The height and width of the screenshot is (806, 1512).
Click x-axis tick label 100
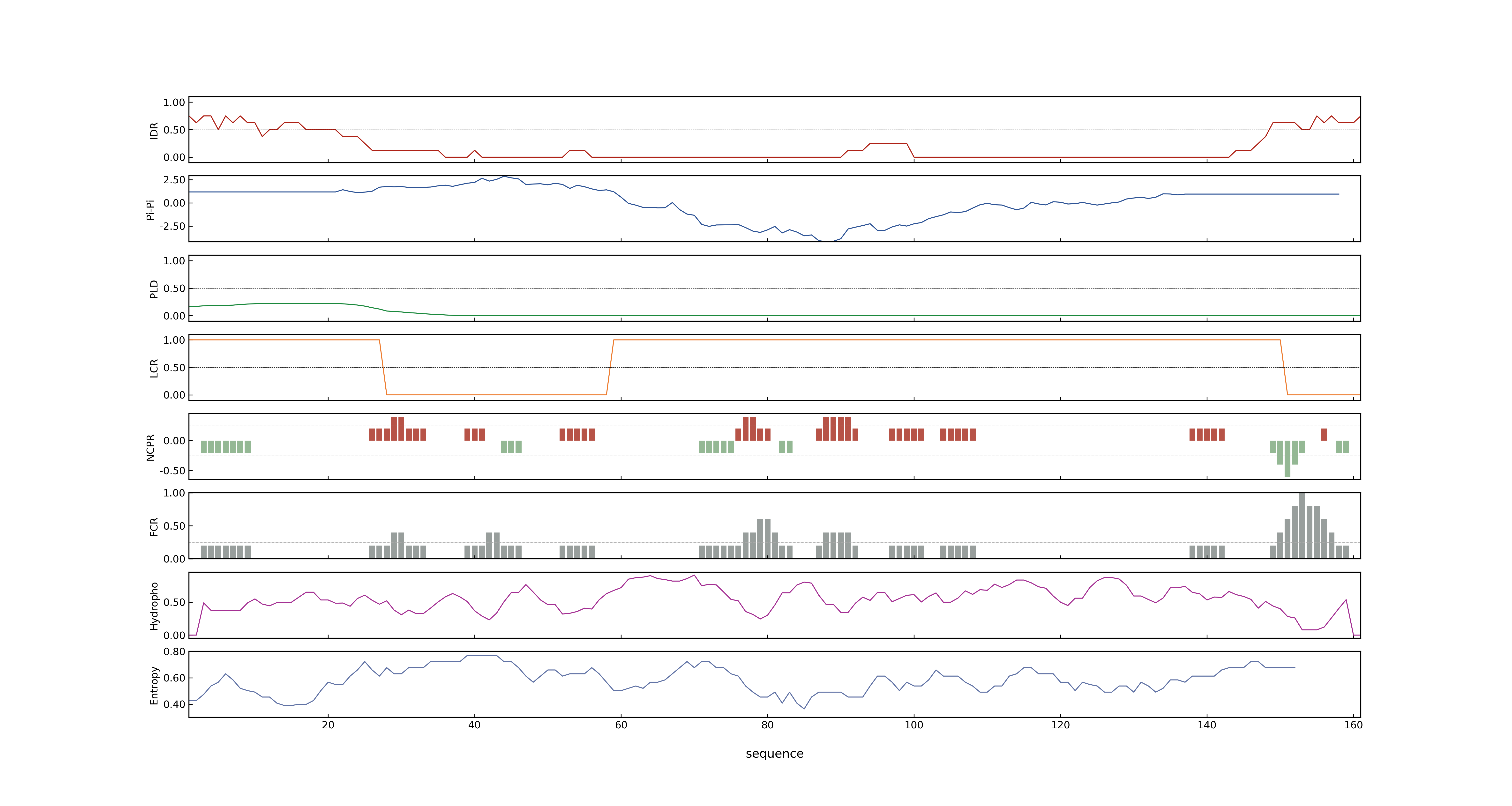click(914, 725)
